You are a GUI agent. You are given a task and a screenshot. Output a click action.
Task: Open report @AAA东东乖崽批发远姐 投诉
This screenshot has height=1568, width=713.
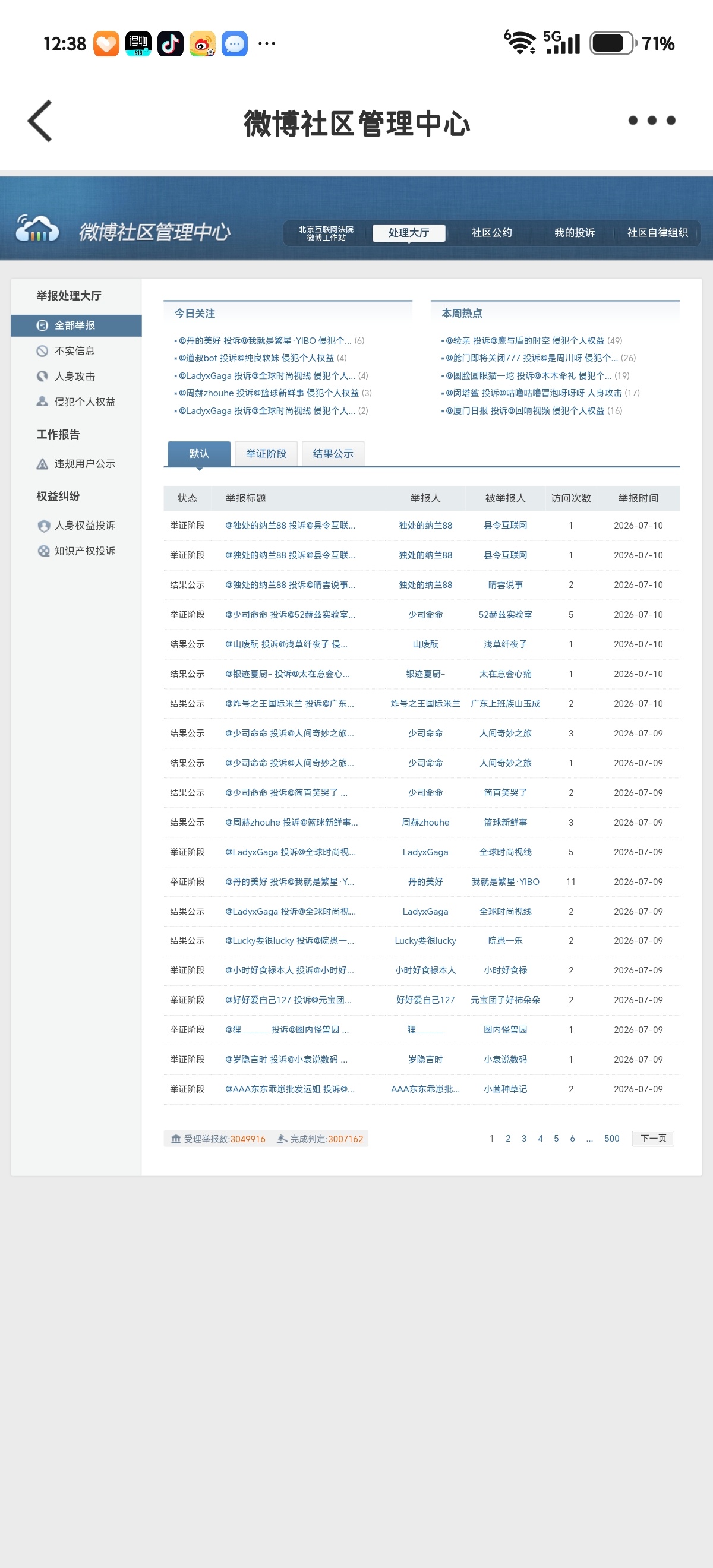click(290, 1089)
